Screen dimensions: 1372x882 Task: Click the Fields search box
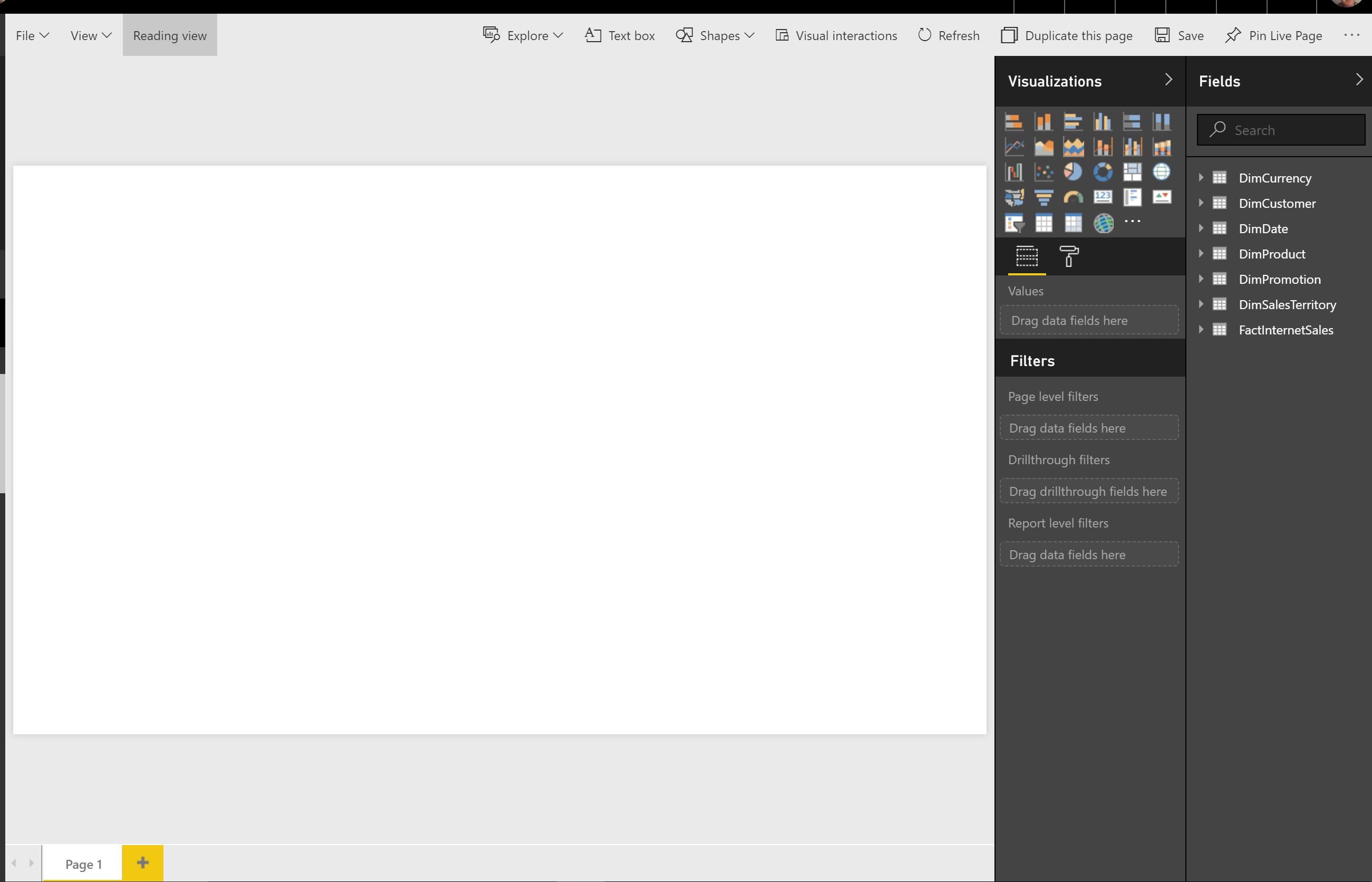tap(1281, 130)
